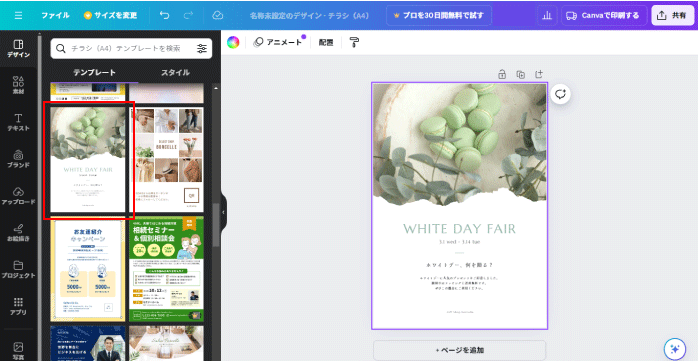Click the duplicate page icon above canvas
This screenshot has height=361, width=698.
click(520, 74)
